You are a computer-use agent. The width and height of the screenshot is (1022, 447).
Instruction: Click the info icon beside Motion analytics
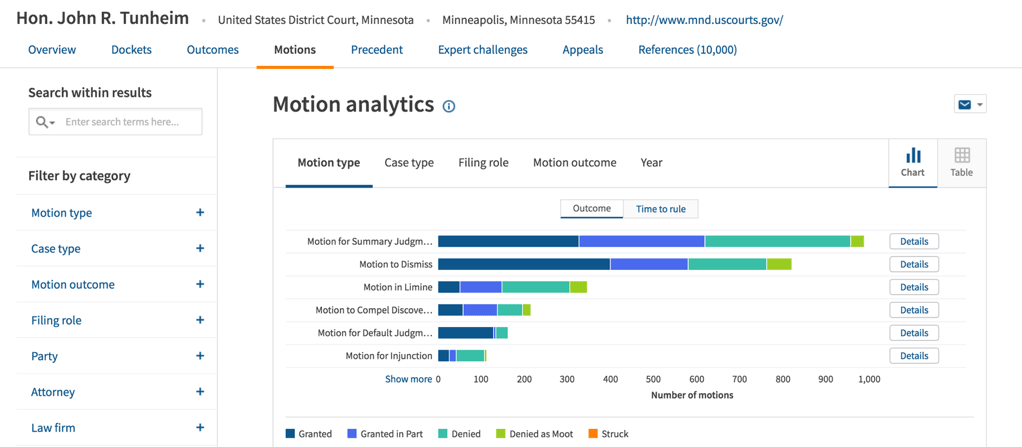coord(449,106)
